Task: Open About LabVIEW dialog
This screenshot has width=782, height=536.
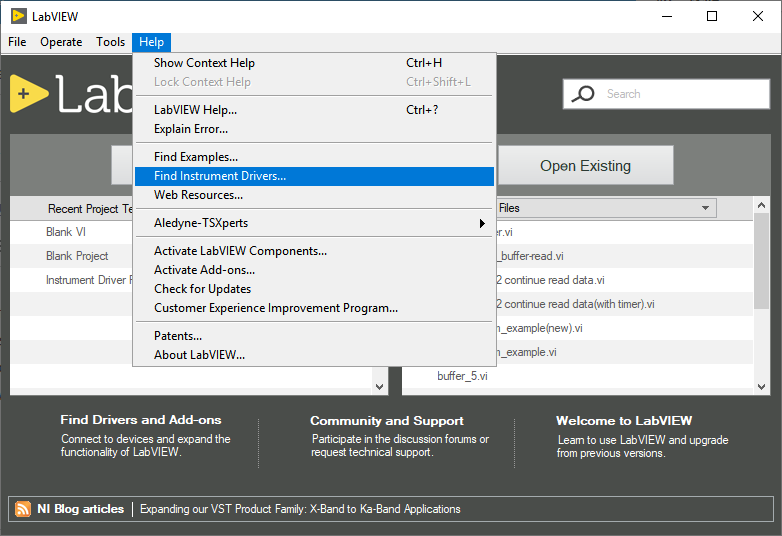Action: (199, 355)
